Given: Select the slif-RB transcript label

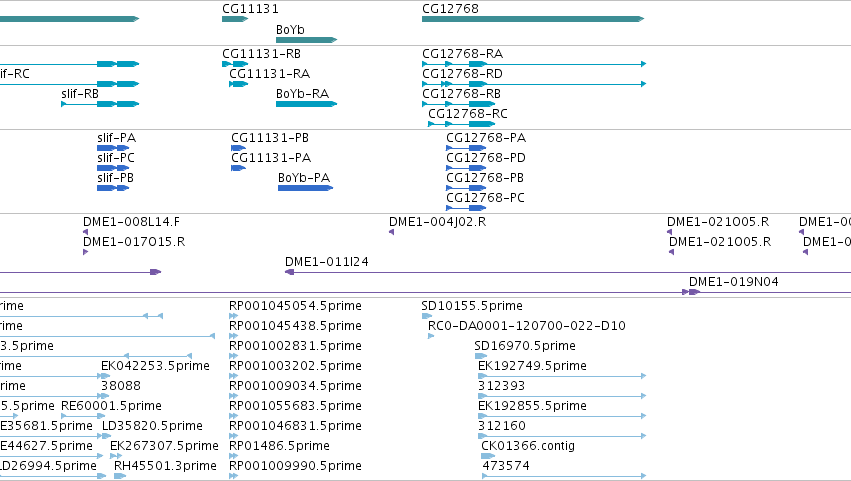Looking at the screenshot, I should 80,94.
